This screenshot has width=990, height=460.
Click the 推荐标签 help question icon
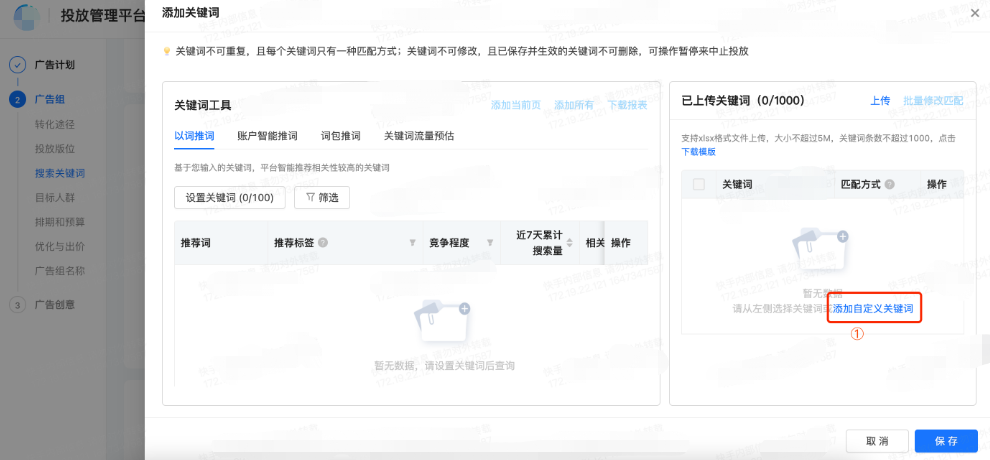pos(323,243)
